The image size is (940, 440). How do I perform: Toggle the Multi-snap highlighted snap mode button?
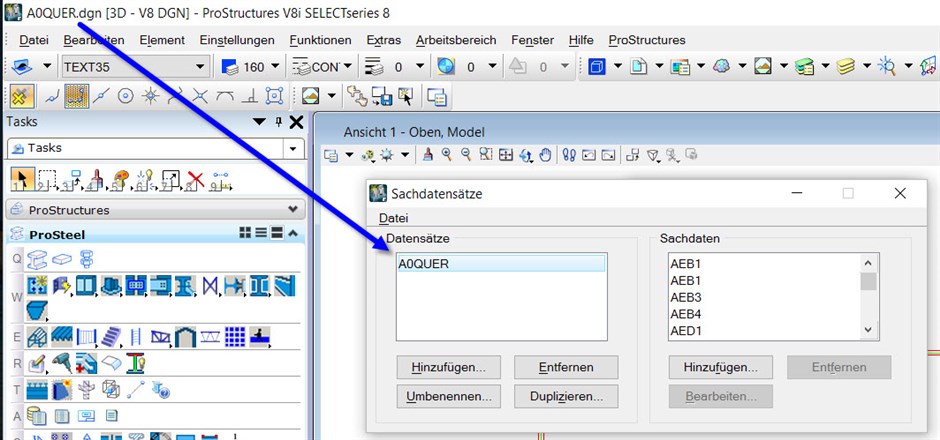pyautogui.click(x=76, y=96)
